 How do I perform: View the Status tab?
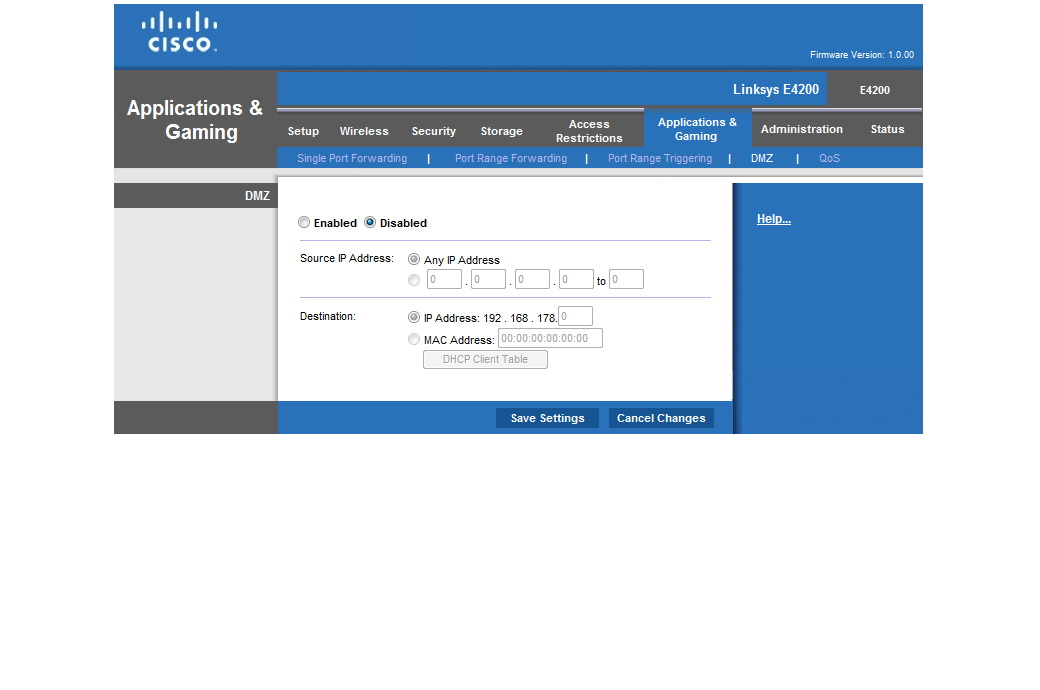[887, 129]
